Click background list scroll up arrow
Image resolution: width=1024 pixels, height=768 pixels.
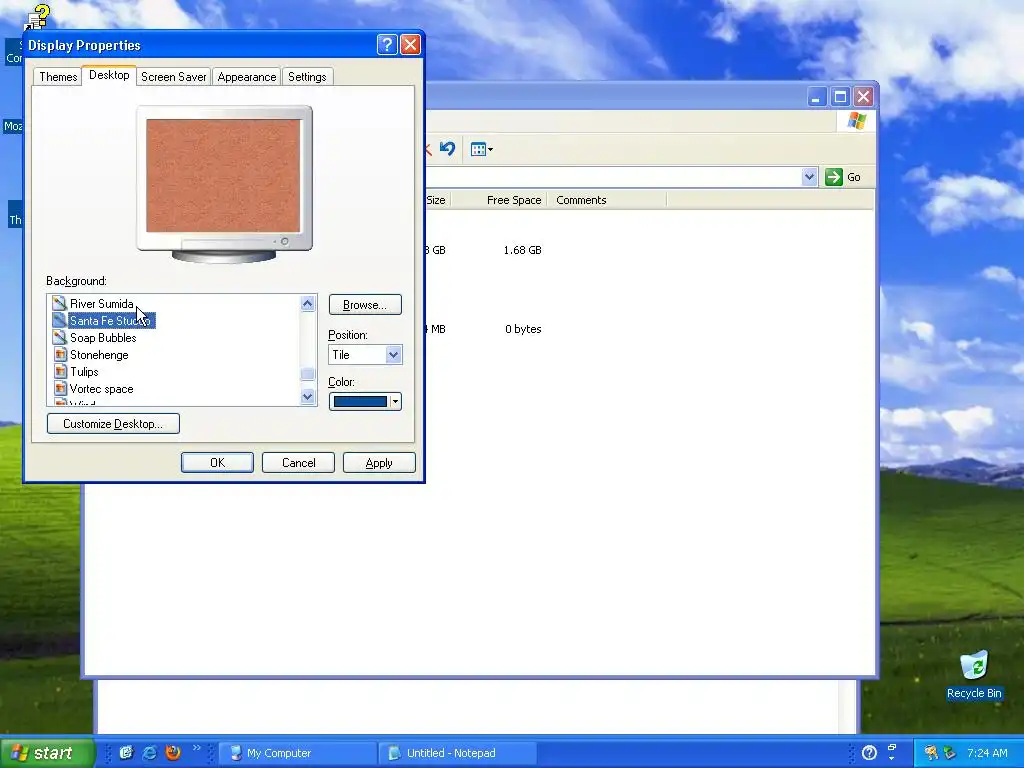tap(308, 303)
